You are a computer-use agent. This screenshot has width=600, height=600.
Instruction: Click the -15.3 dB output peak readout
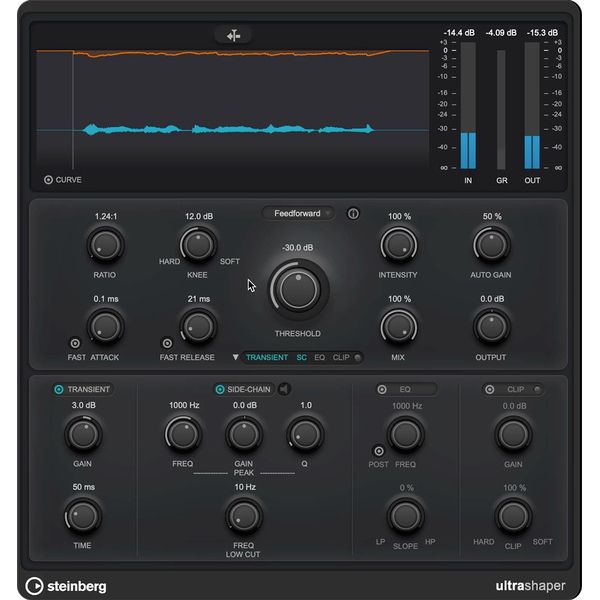click(x=542, y=33)
